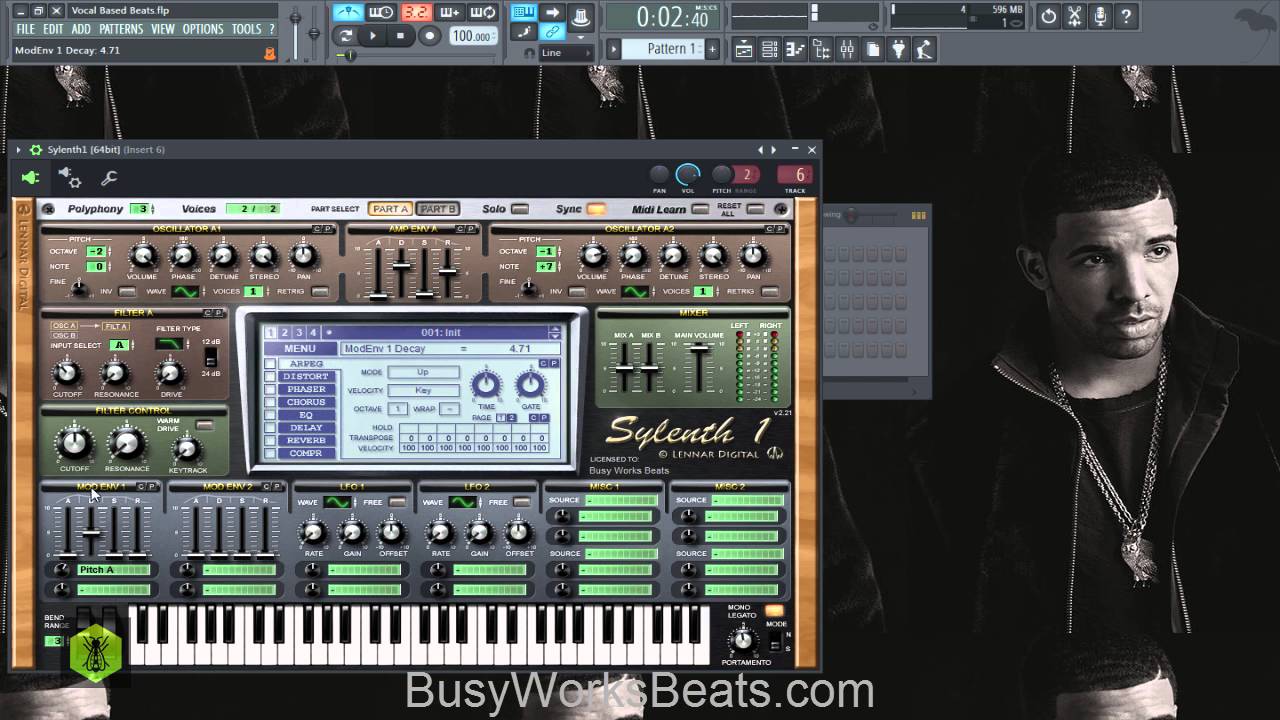
Task: Open the plugin wrapper settings gear icon
Action: point(69,178)
